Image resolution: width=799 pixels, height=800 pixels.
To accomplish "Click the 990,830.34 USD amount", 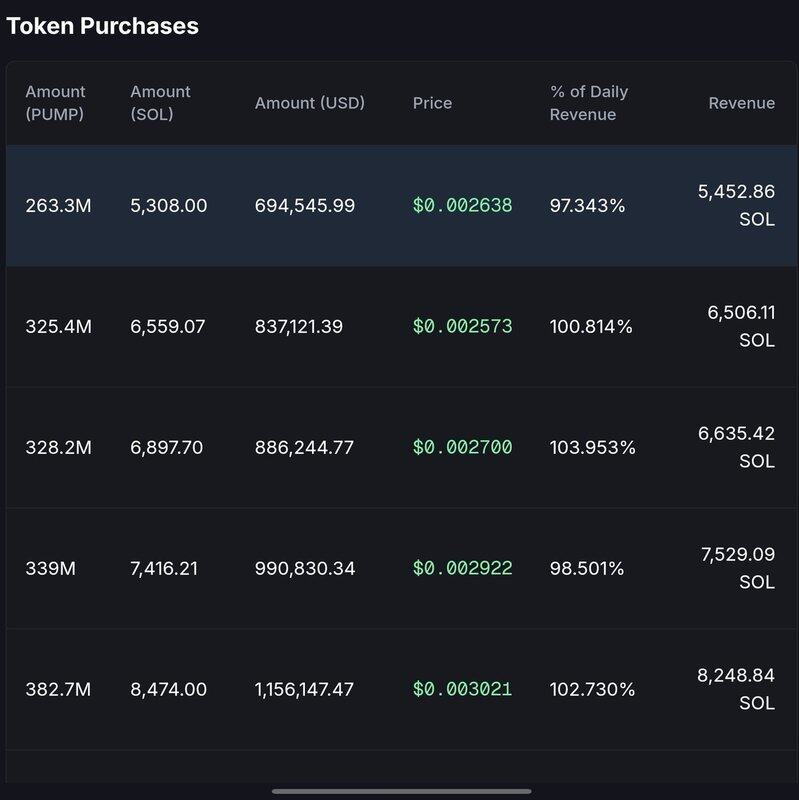I will 304,569.
